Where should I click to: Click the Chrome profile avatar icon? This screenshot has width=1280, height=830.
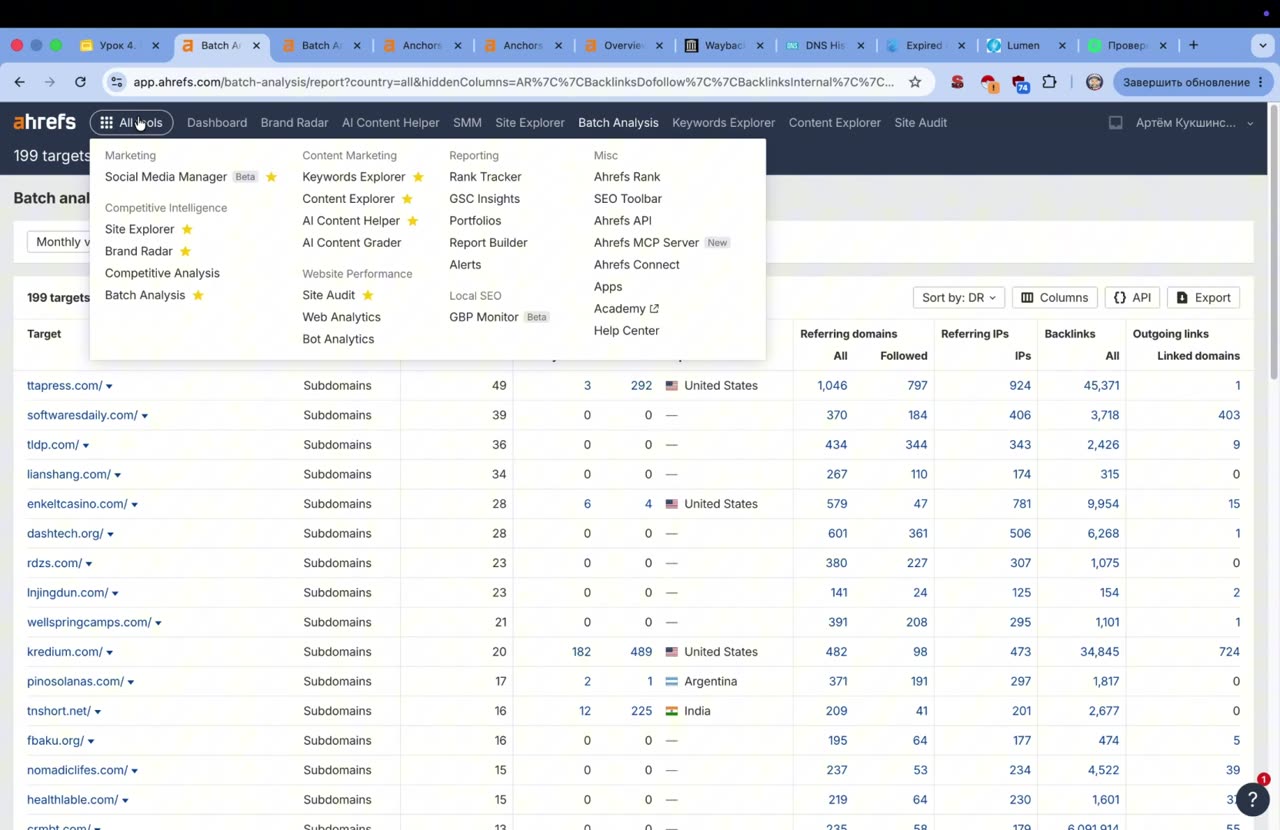[1094, 82]
